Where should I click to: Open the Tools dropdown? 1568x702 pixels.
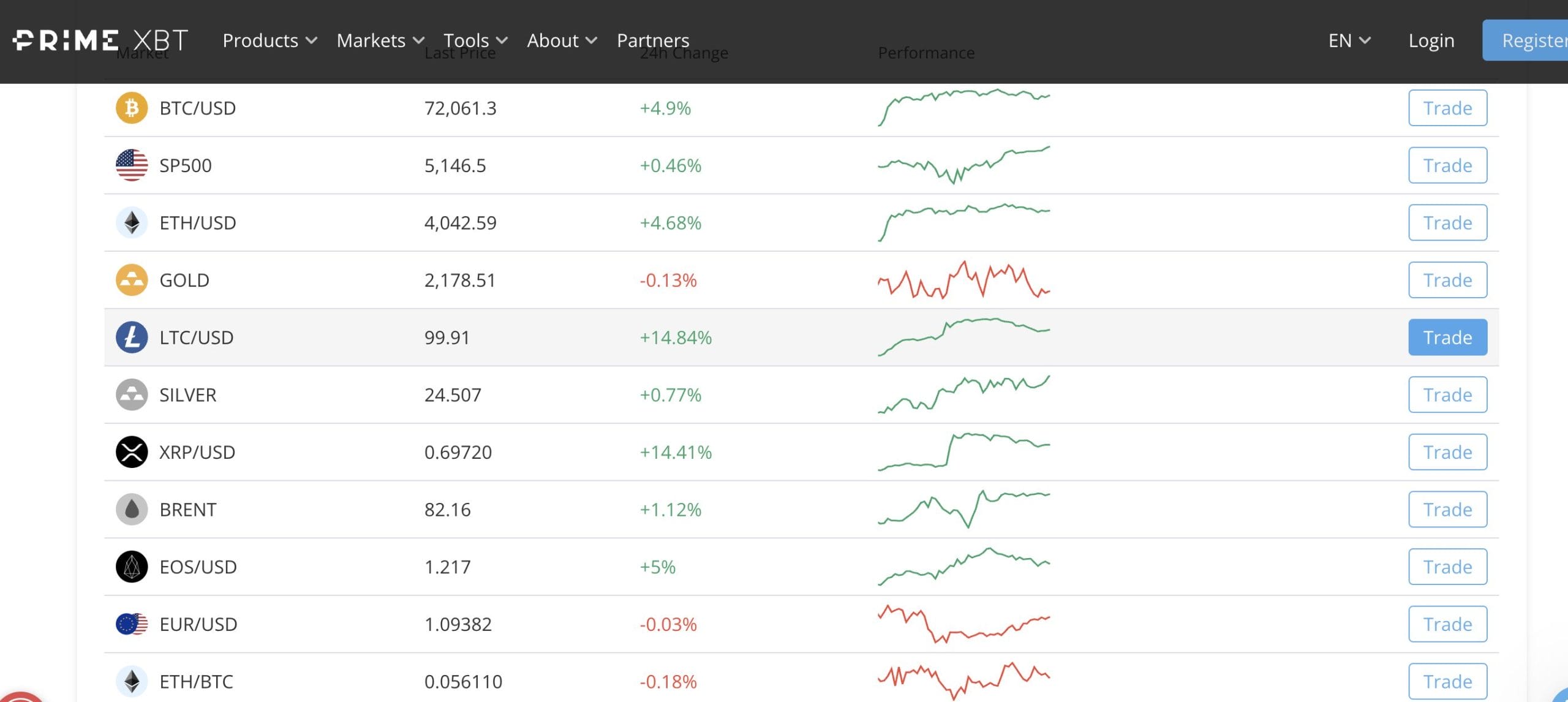[x=475, y=40]
